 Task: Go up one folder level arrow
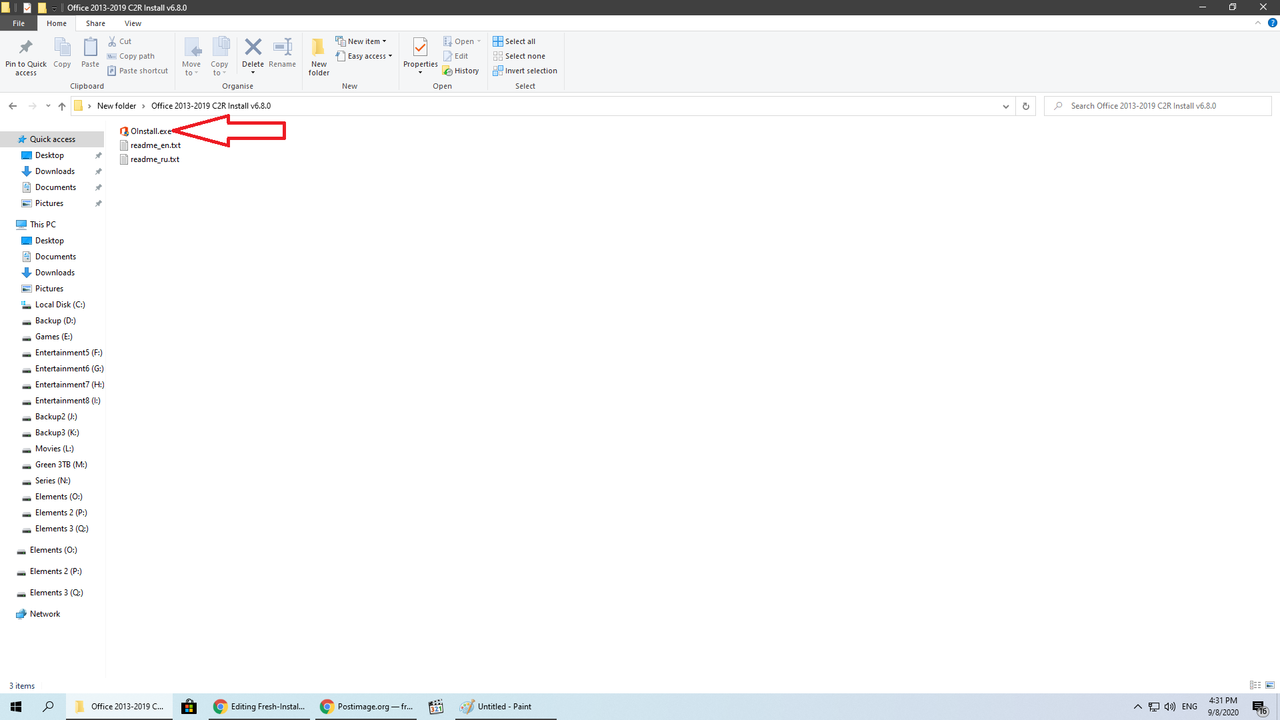click(62, 105)
